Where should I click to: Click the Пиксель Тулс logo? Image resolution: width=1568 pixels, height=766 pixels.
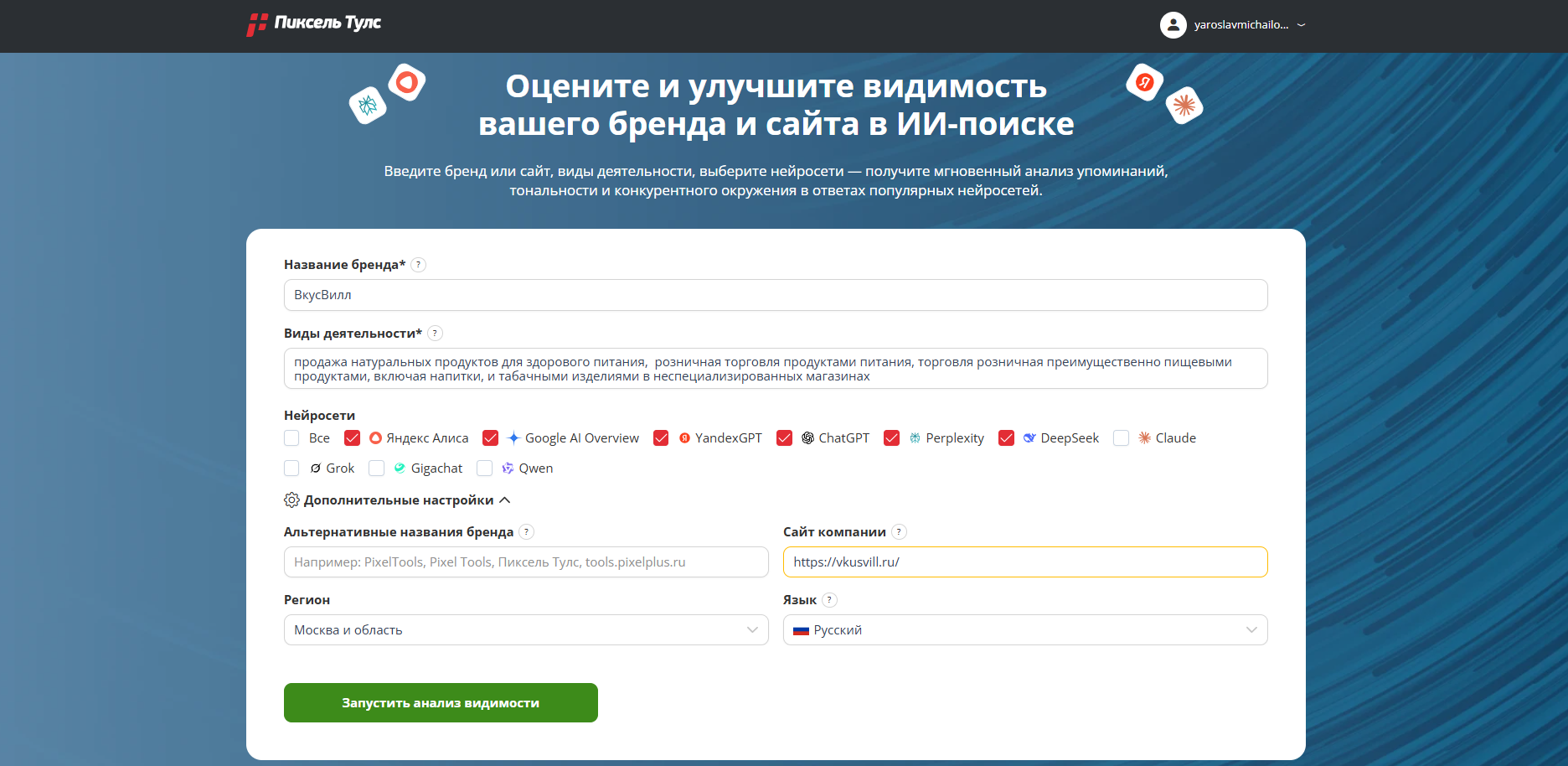(314, 23)
